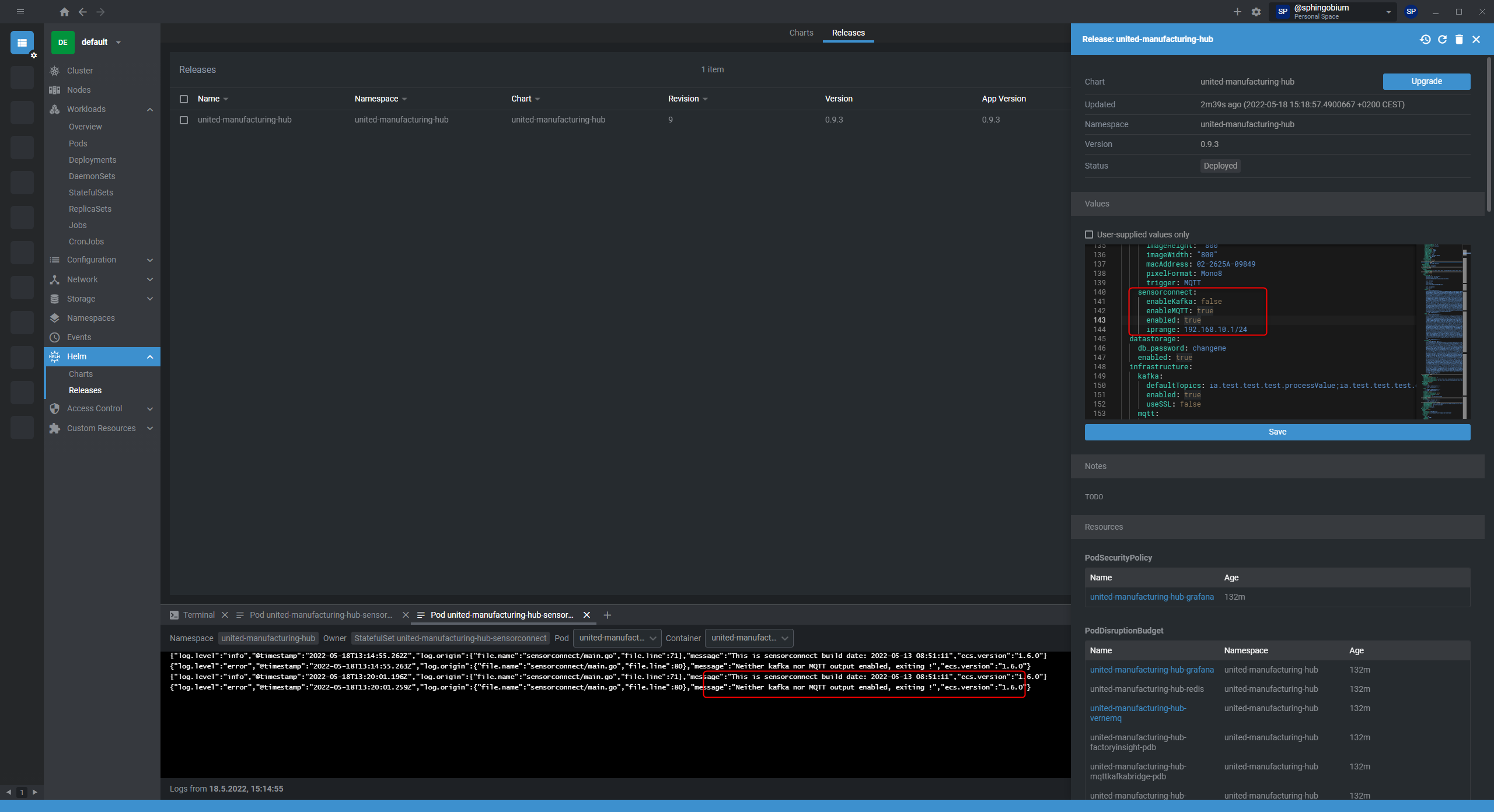The image size is (1494, 812).
Task: Open the united-manufacturing-hub-grafana PodSecurityPolicy link
Action: 1151,597
